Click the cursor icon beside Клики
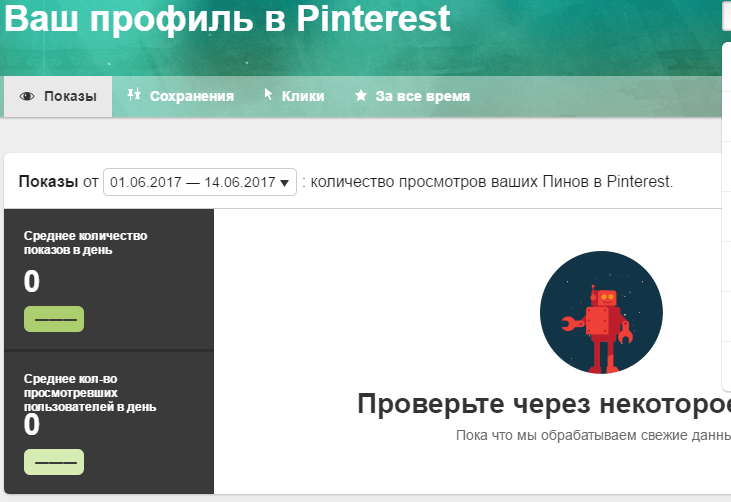 point(268,95)
